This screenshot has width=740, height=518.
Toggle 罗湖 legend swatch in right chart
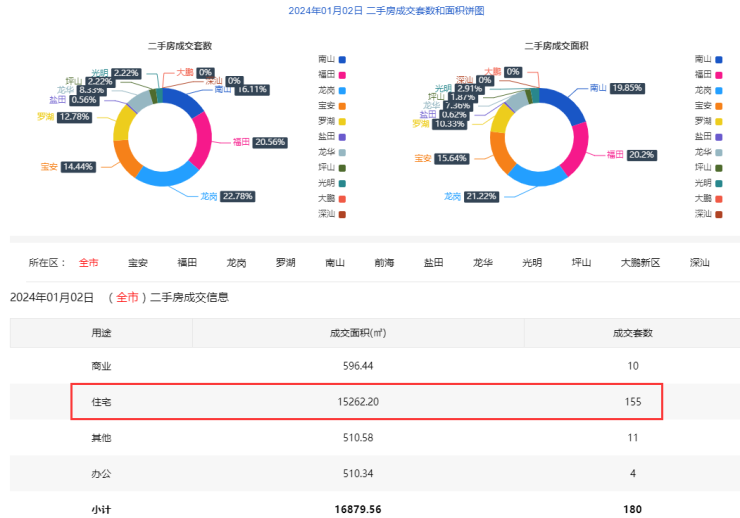719,122
